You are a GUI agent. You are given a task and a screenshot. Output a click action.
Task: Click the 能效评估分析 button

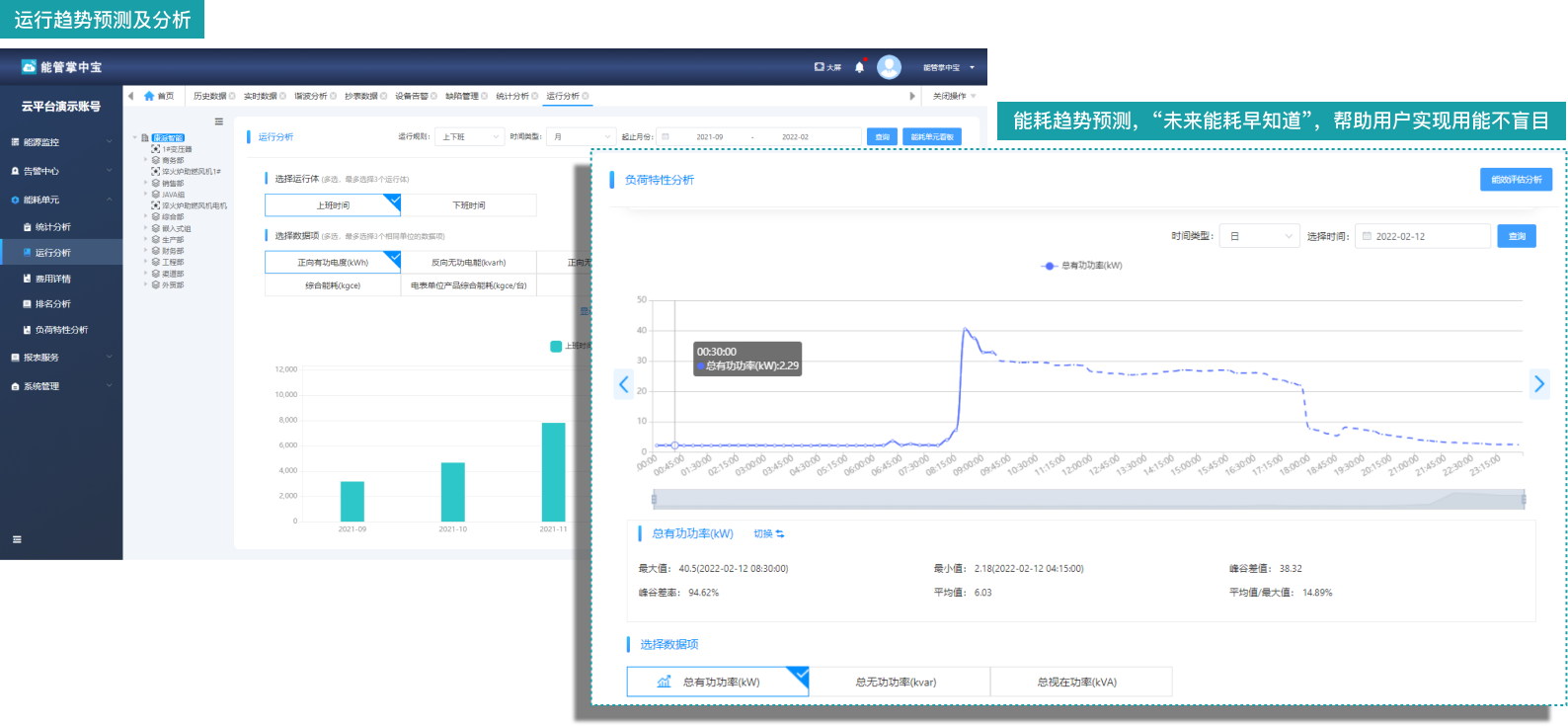coord(1517,180)
